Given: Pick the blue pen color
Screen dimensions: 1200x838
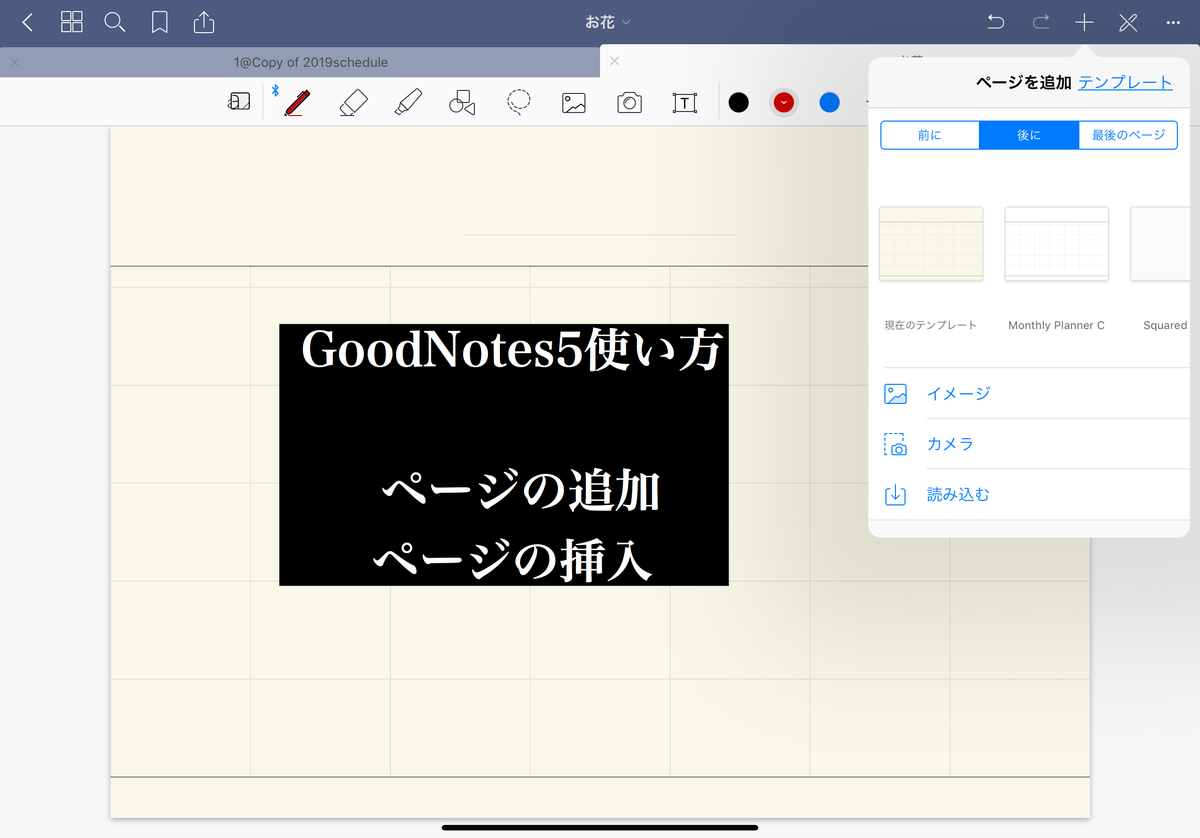Looking at the screenshot, I should 829,102.
